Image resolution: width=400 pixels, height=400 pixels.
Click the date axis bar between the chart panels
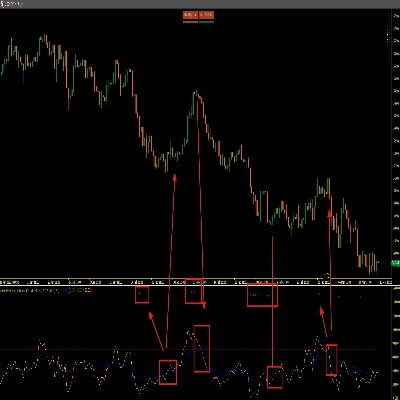tap(196, 282)
